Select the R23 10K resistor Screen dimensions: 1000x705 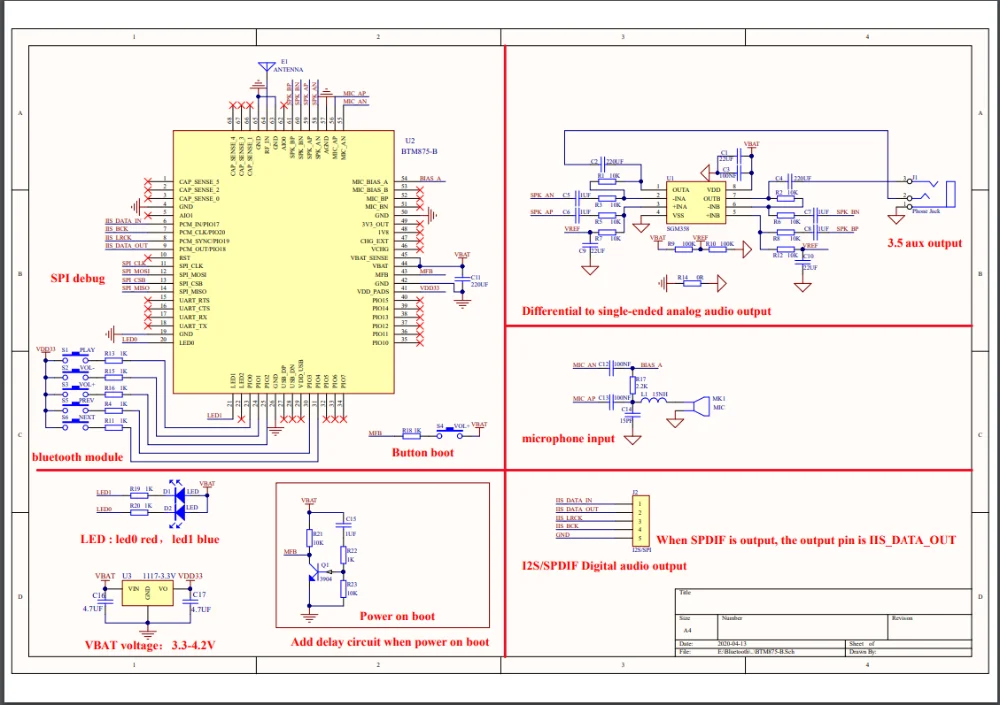click(x=344, y=588)
